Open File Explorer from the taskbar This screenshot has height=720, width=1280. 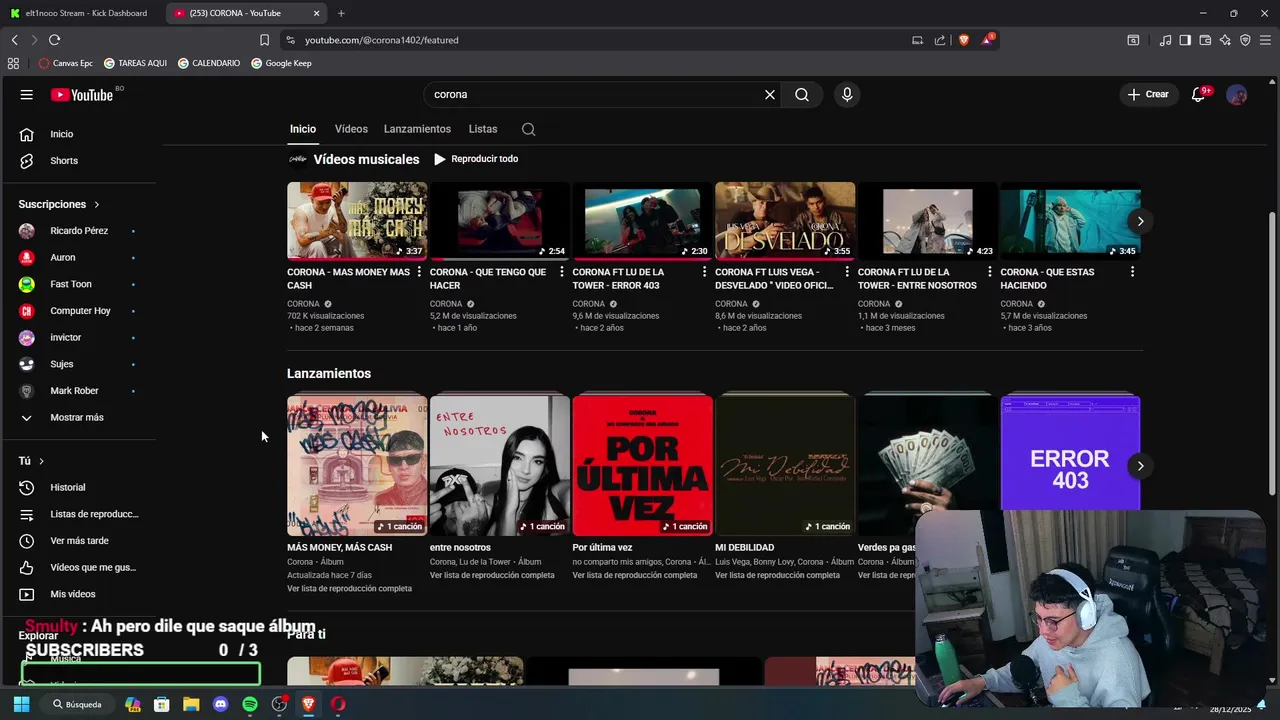[191, 704]
